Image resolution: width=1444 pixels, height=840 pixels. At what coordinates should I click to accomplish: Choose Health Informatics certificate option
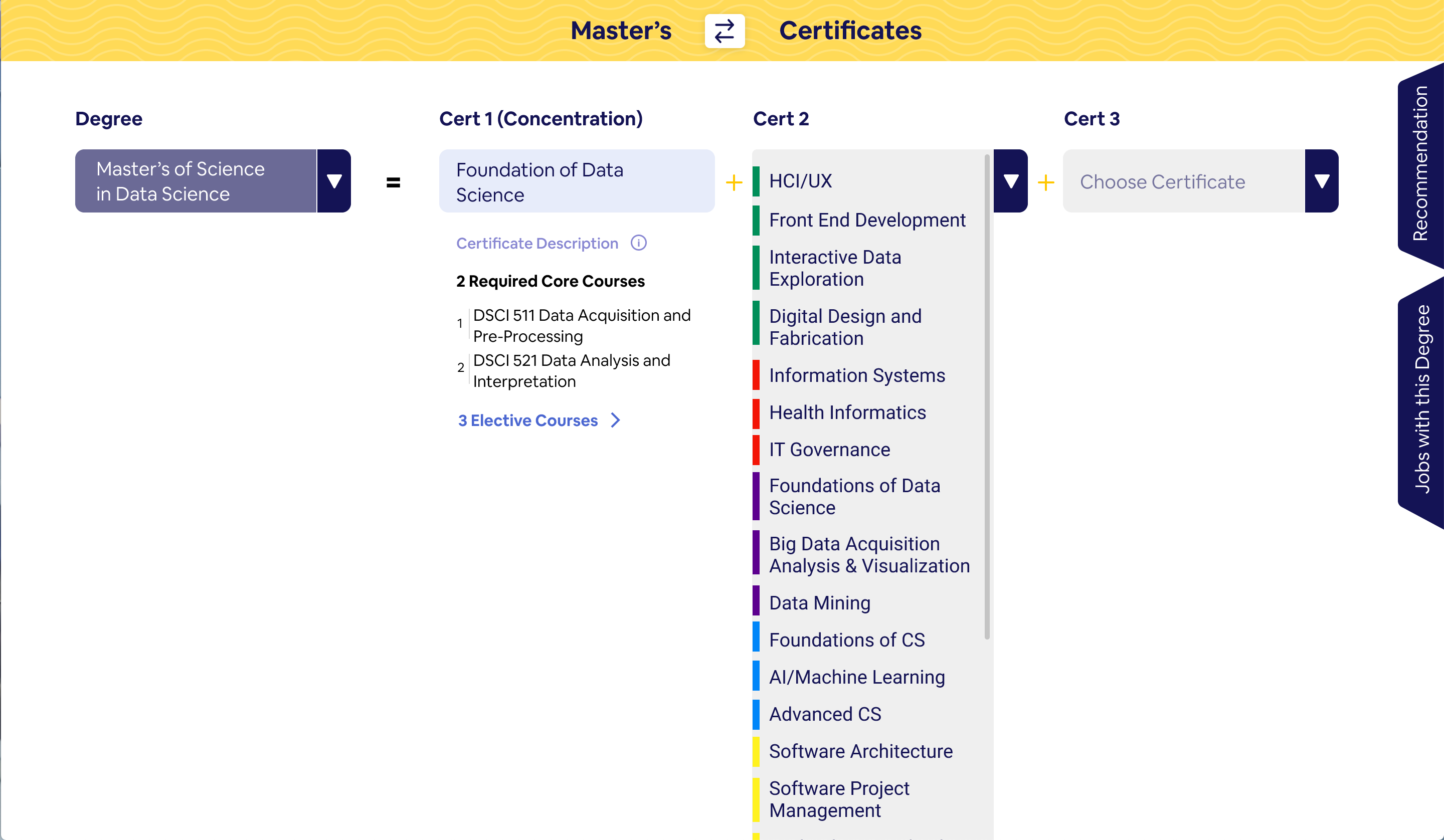click(x=847, y=412)
